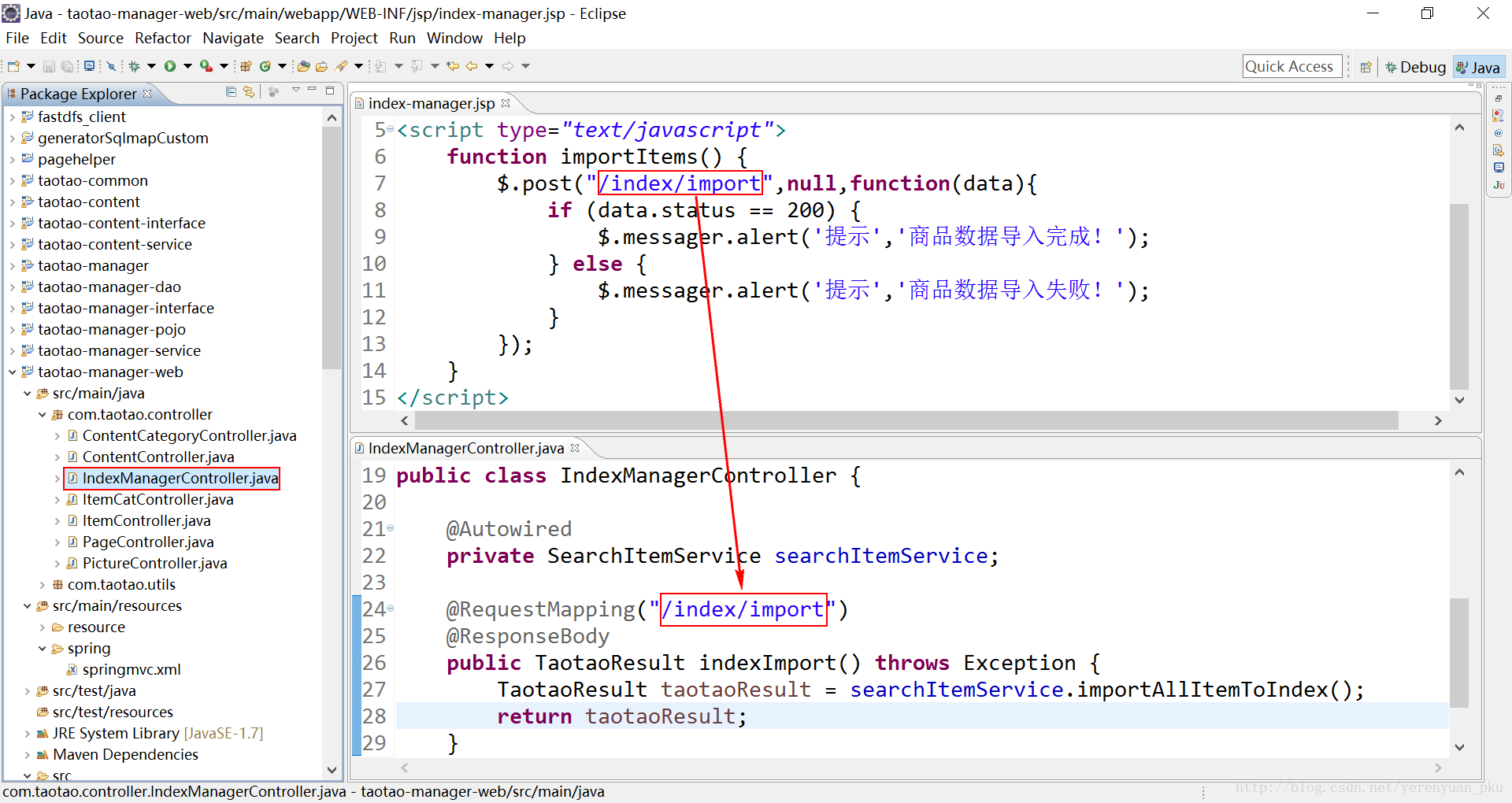Screen dimensions: 1512x803
Task: Select springmvc.xml in tree
Action: coord(132,669)
